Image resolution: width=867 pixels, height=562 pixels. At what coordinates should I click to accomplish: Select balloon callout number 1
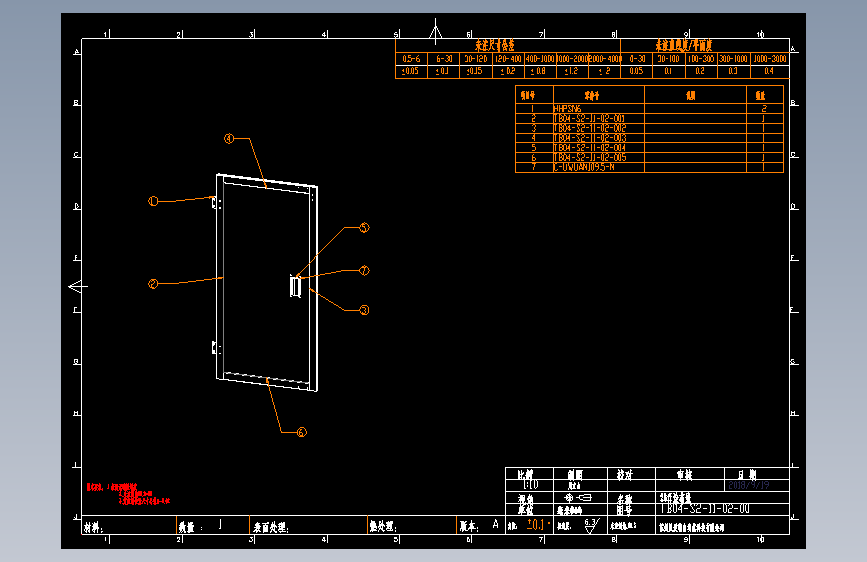[153, 201]
